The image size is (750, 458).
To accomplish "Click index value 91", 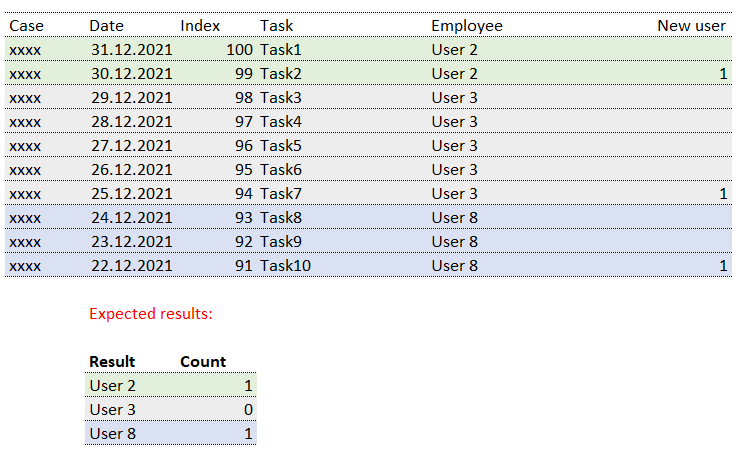I will point(244,265).
